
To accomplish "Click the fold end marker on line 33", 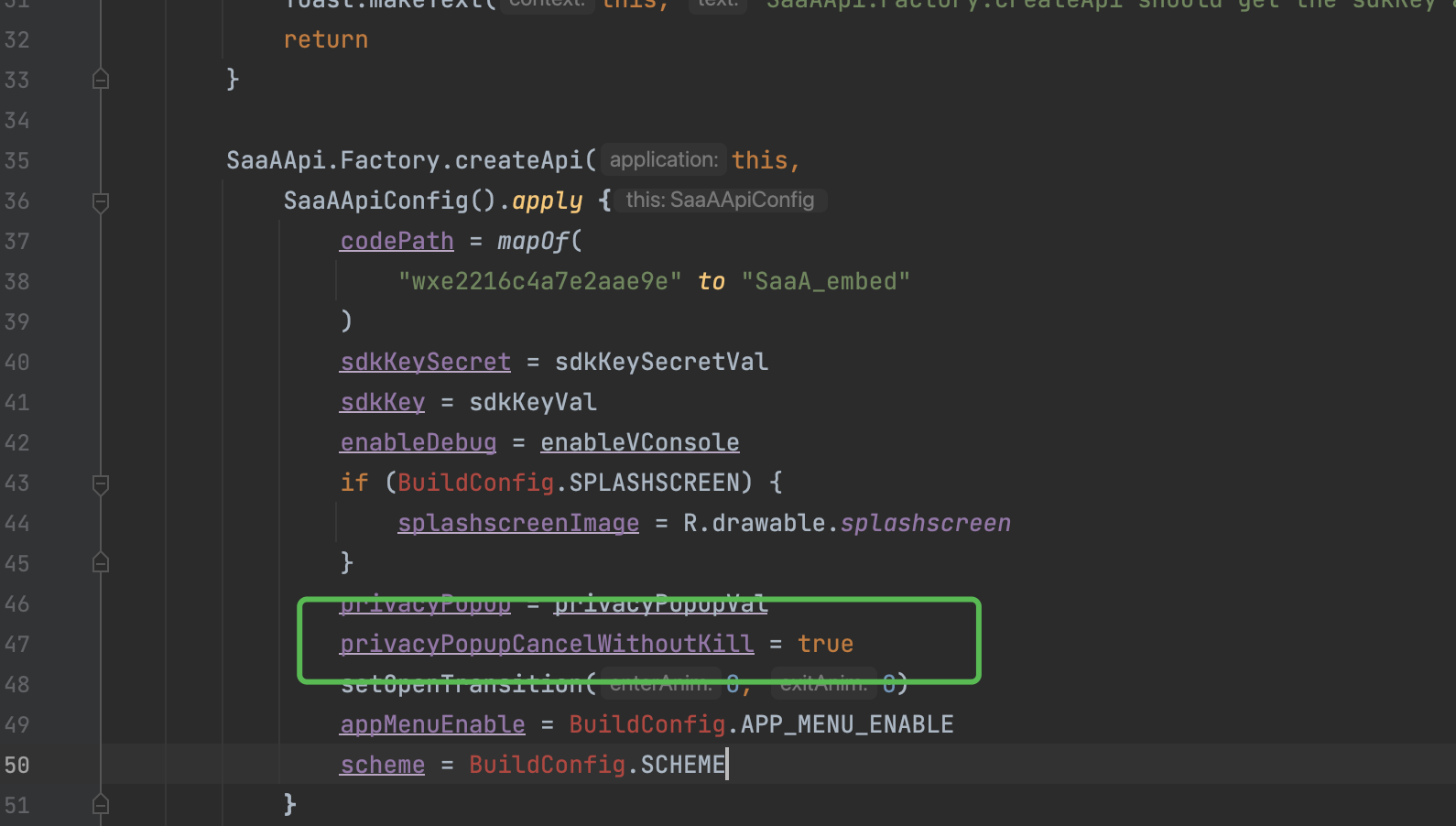I will 101,80.
